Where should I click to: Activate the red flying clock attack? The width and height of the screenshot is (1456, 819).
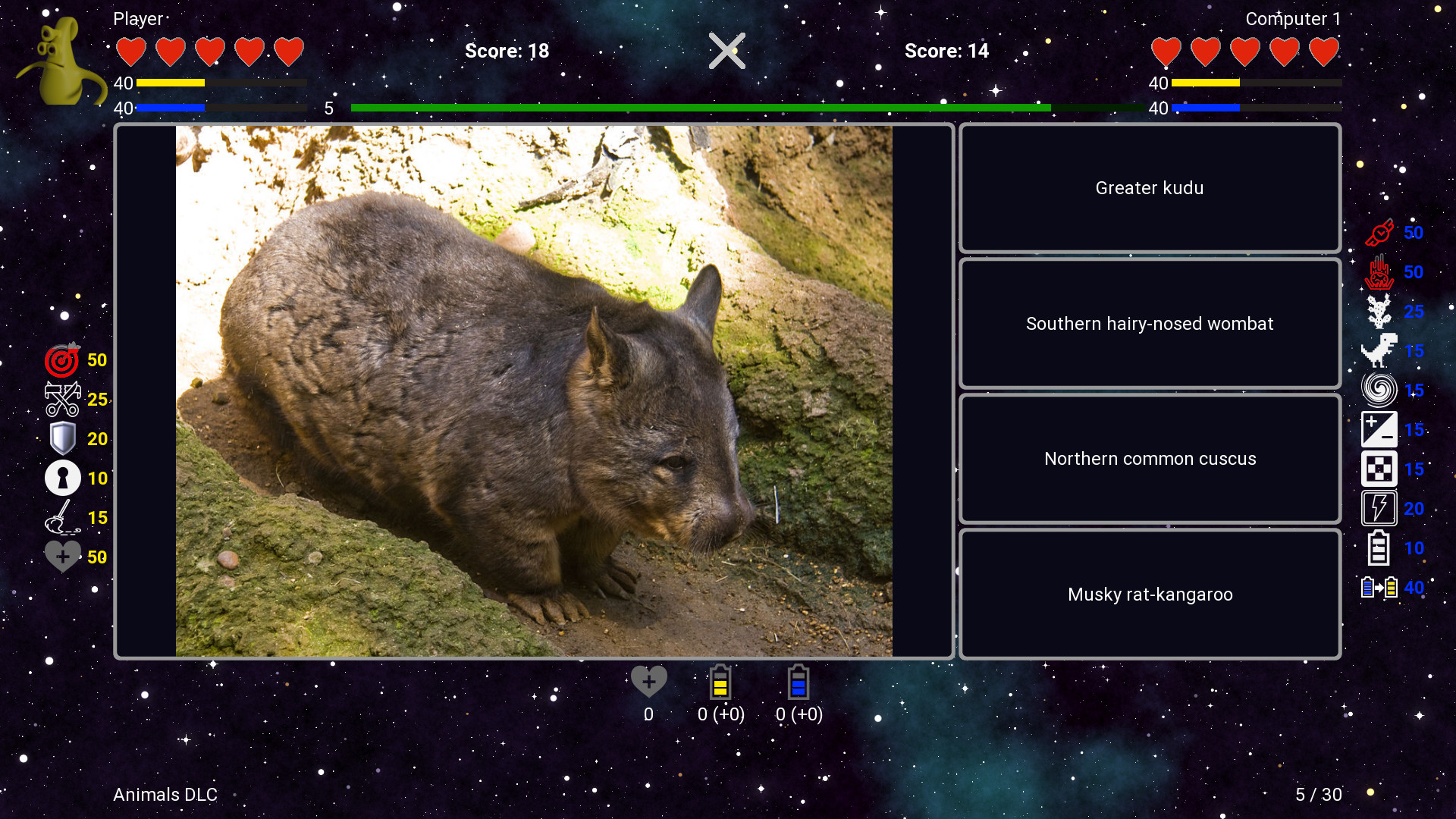pos(1380,233)
